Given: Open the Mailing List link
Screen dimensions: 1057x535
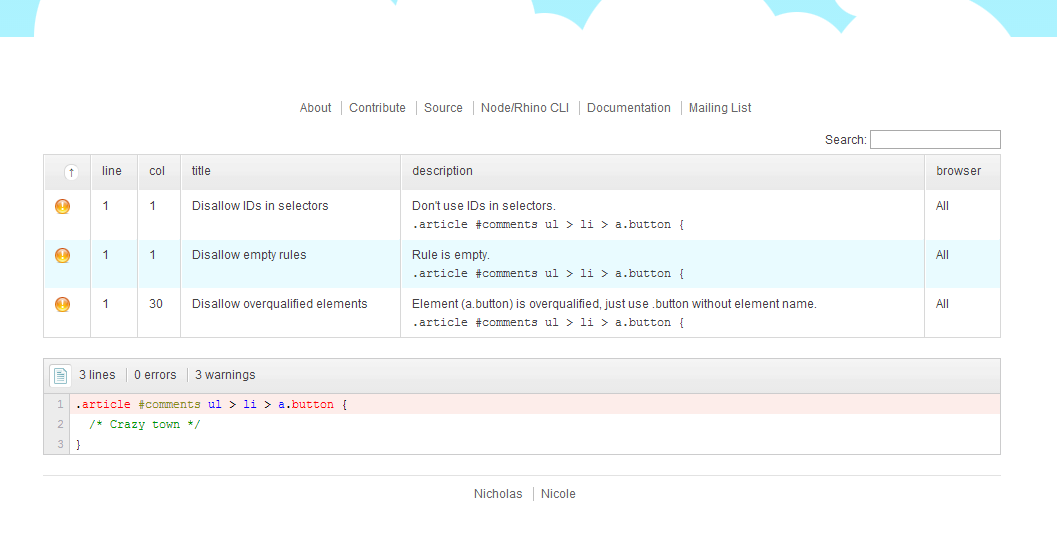Looking at the screenshot, I should (720, 108).
